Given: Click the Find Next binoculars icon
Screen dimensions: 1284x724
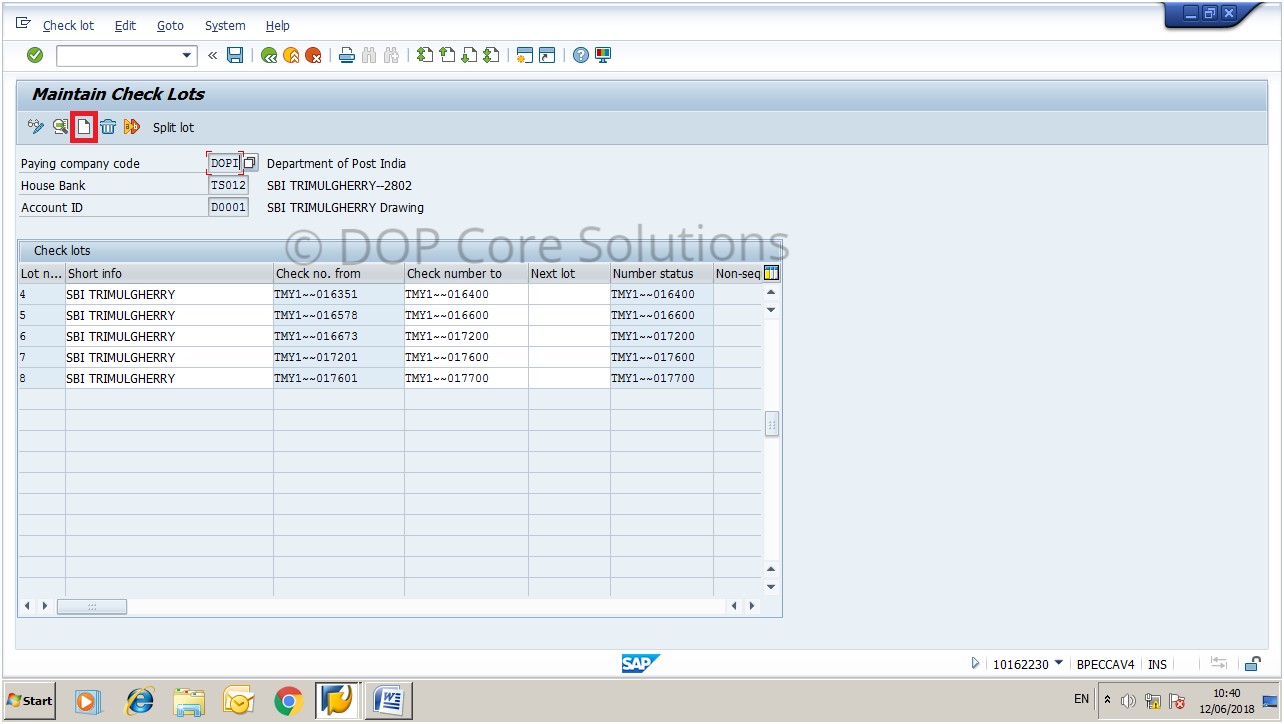Looking at the screenshot, I should 391,55.
